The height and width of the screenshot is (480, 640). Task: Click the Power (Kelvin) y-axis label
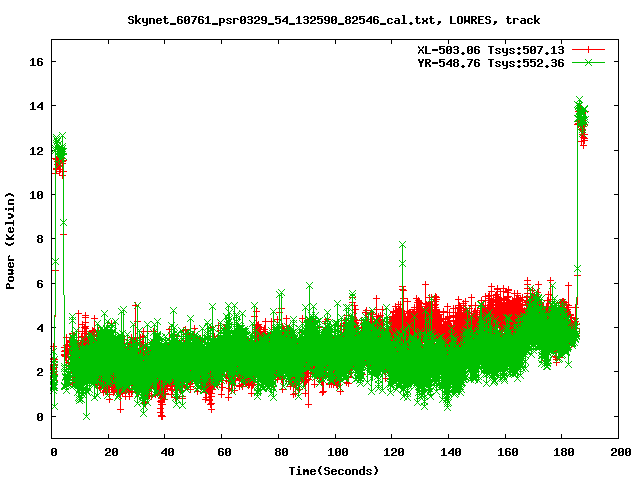(10, 240)
